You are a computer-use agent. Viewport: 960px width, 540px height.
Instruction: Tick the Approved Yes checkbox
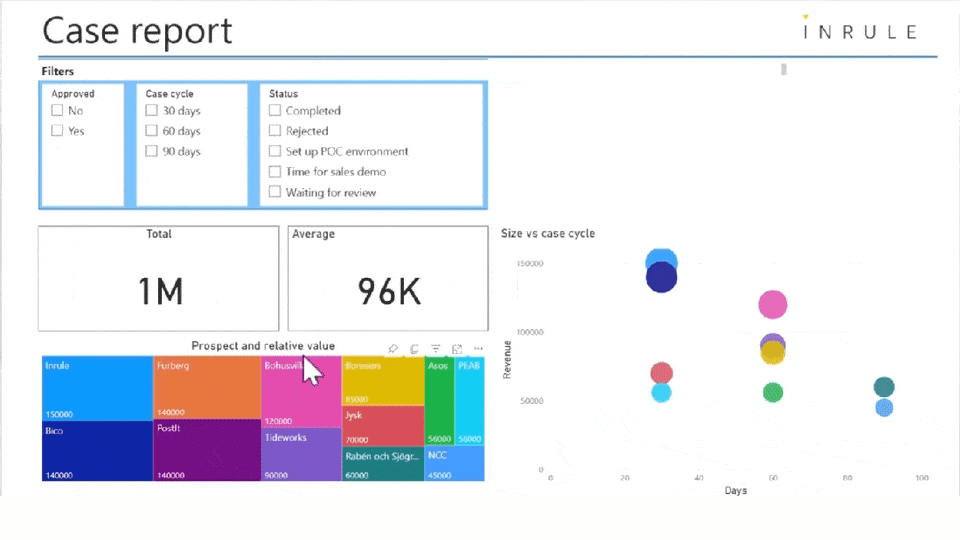57,130
